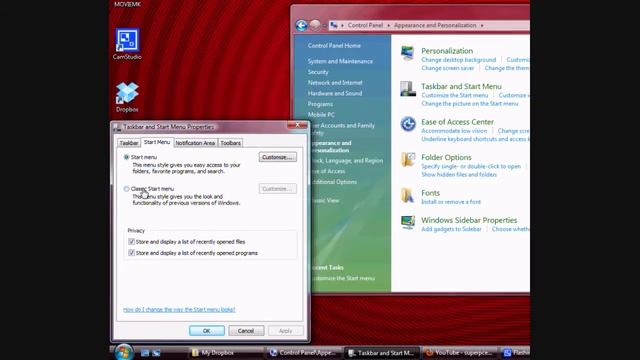
Task: Click Change the picture on the Start menu
Action: 470,104
